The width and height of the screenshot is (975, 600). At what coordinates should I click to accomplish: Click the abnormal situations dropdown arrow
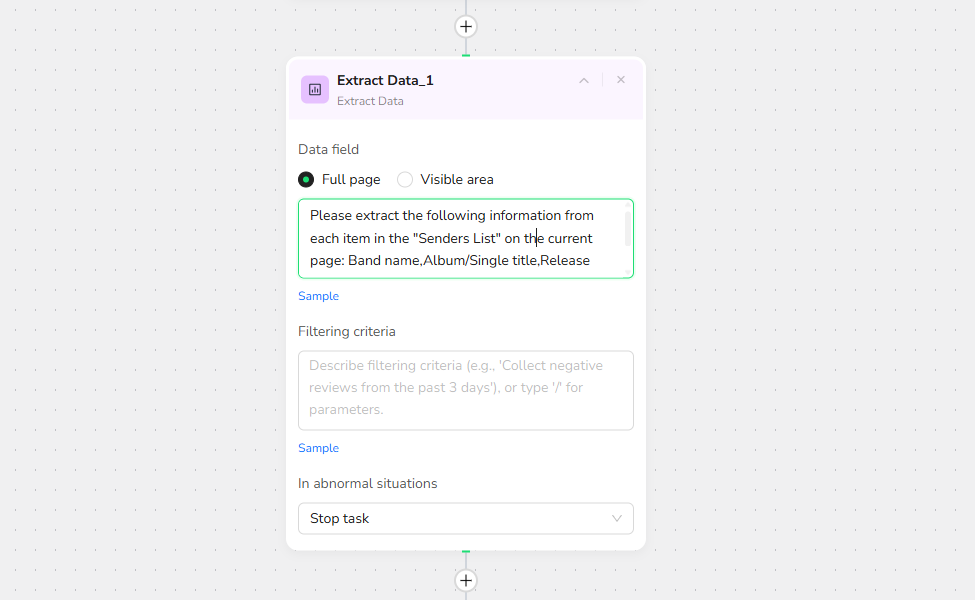click(x=617, y=518)
